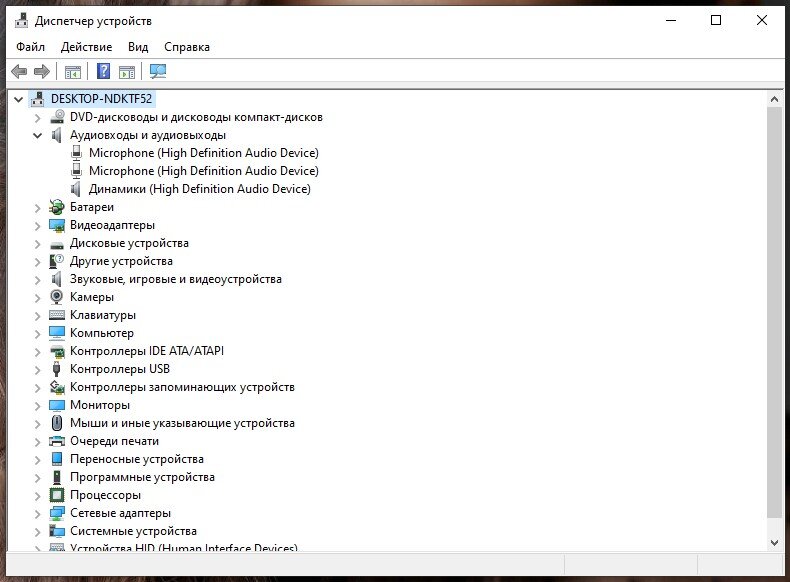Image resolution: width=790 pixels, height=582 pixels.
Task: Select the Другие устройства label
Action: pos(121,261)
